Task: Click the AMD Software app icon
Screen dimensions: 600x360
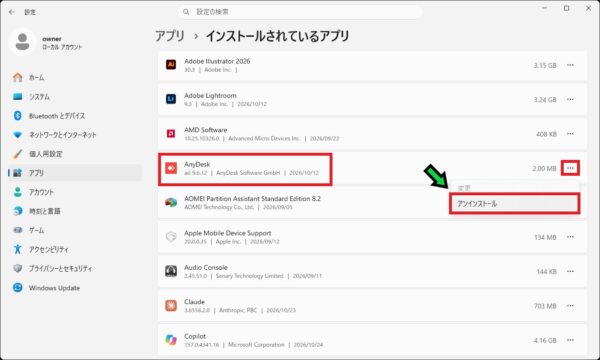Action: click(x=171, y=134)
